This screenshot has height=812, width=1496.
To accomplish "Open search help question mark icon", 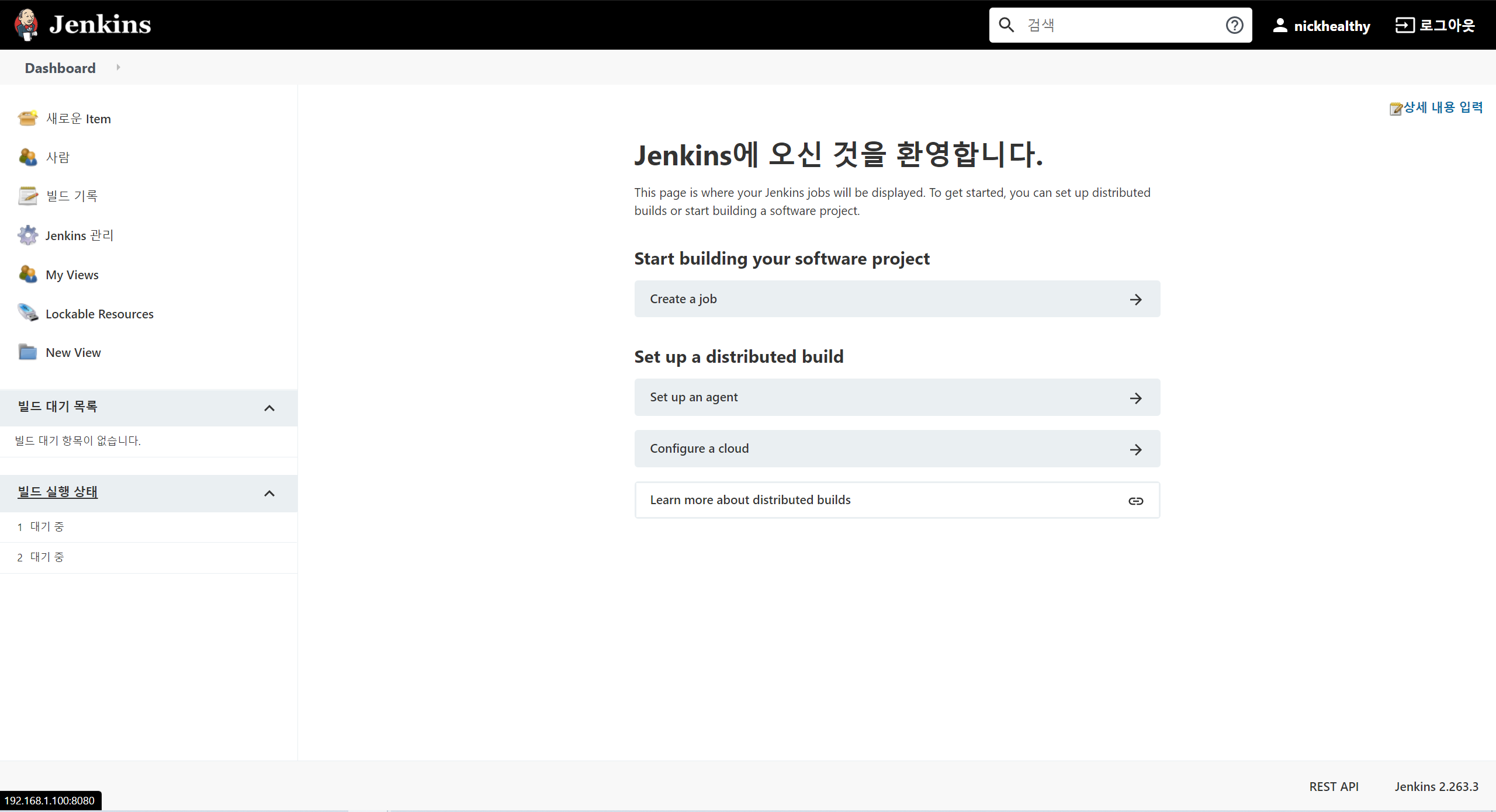I will click(1234, 25).
